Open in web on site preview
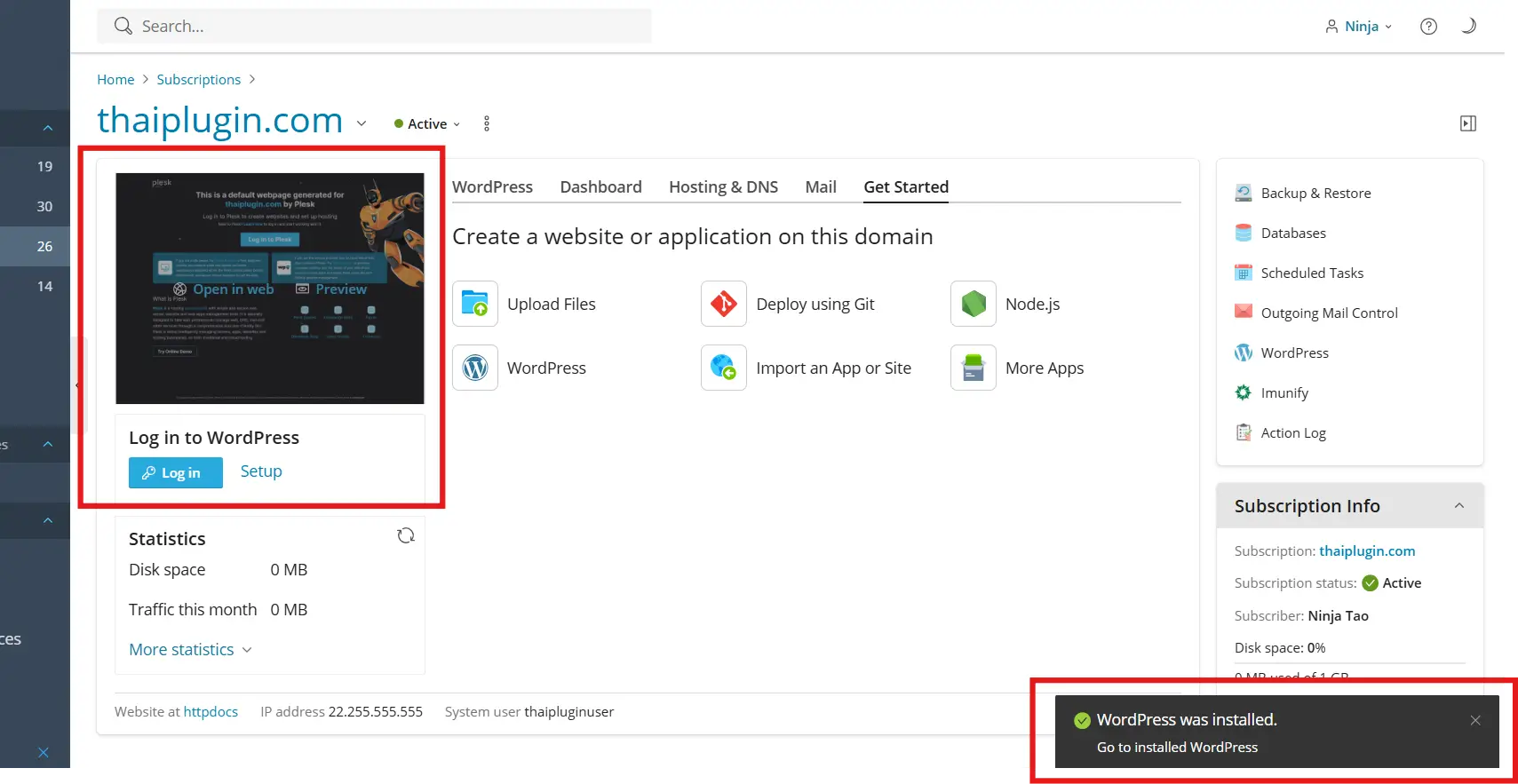This screenshot has height=784, width=1518. coord(223,289)
